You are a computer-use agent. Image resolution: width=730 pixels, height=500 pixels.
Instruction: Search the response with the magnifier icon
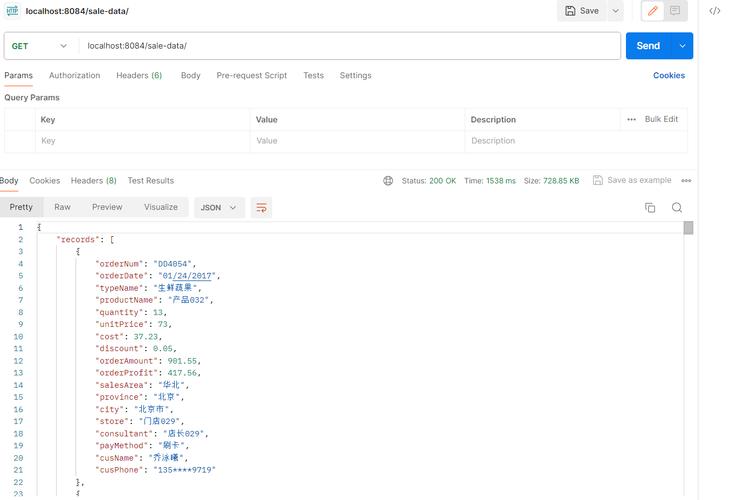pos(677,208)
